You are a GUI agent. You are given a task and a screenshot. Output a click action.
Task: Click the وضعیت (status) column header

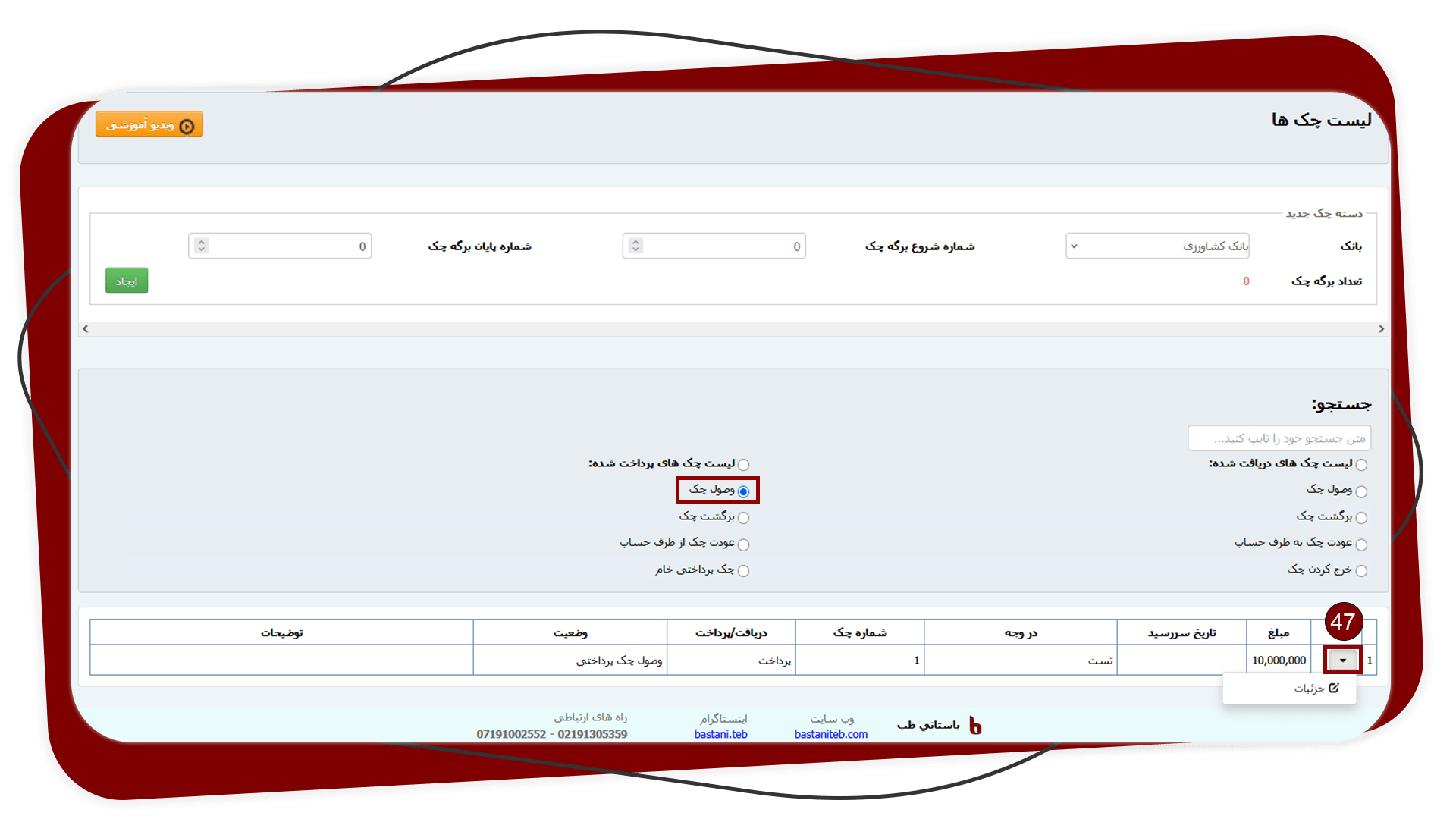pos(570,632)
